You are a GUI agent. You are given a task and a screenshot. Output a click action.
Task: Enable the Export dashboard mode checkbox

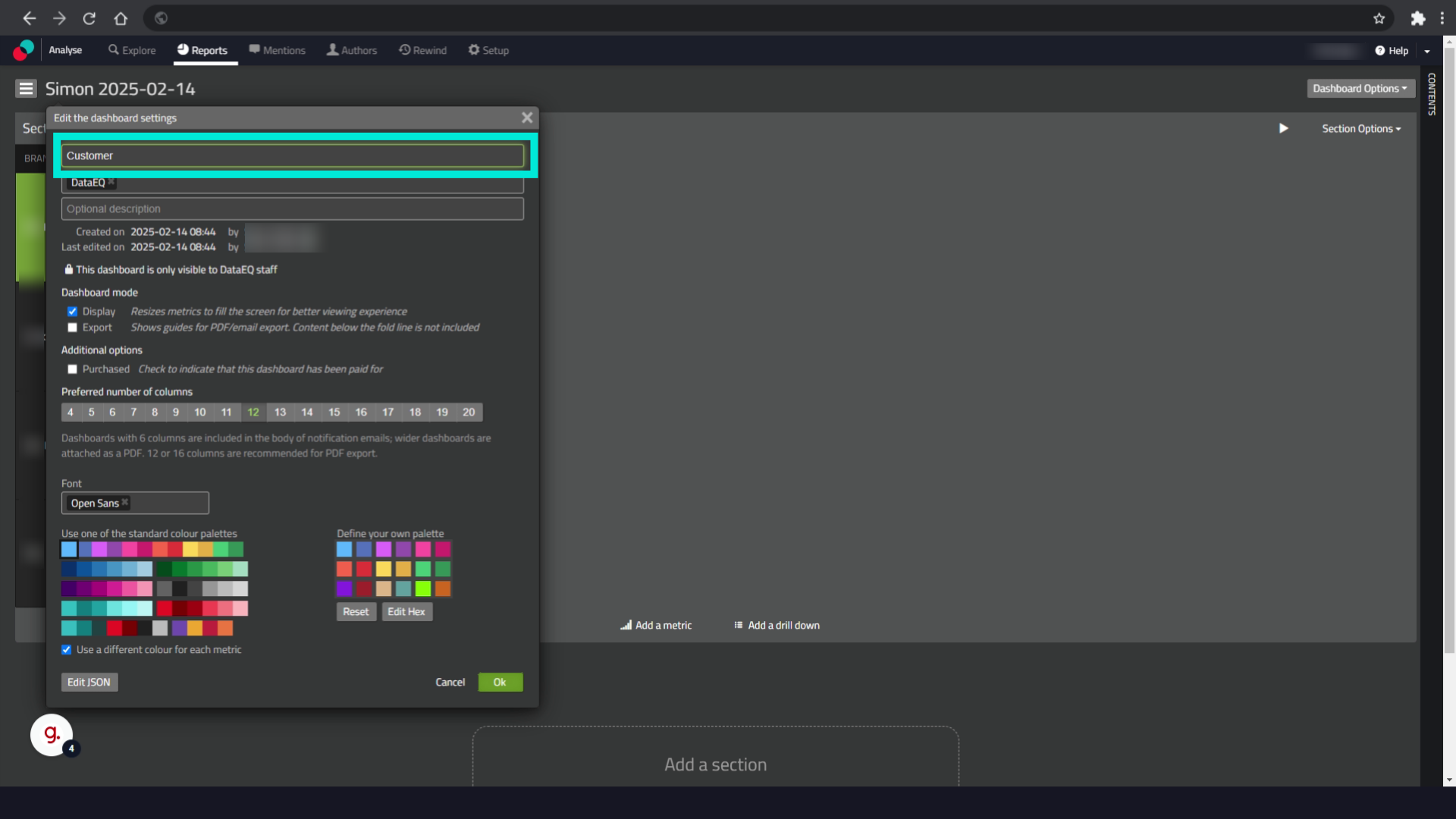tap(72, 328)
